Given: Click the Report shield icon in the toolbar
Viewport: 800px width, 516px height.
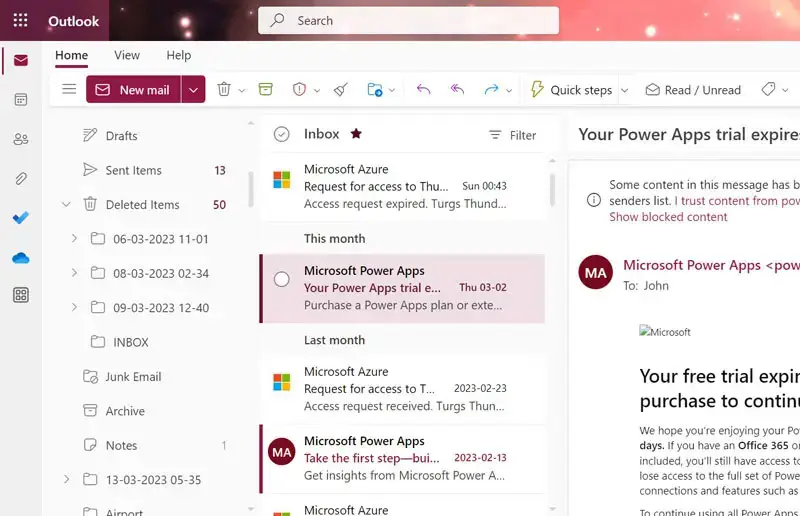Looking at the screenshot, I should coord(299,89).
